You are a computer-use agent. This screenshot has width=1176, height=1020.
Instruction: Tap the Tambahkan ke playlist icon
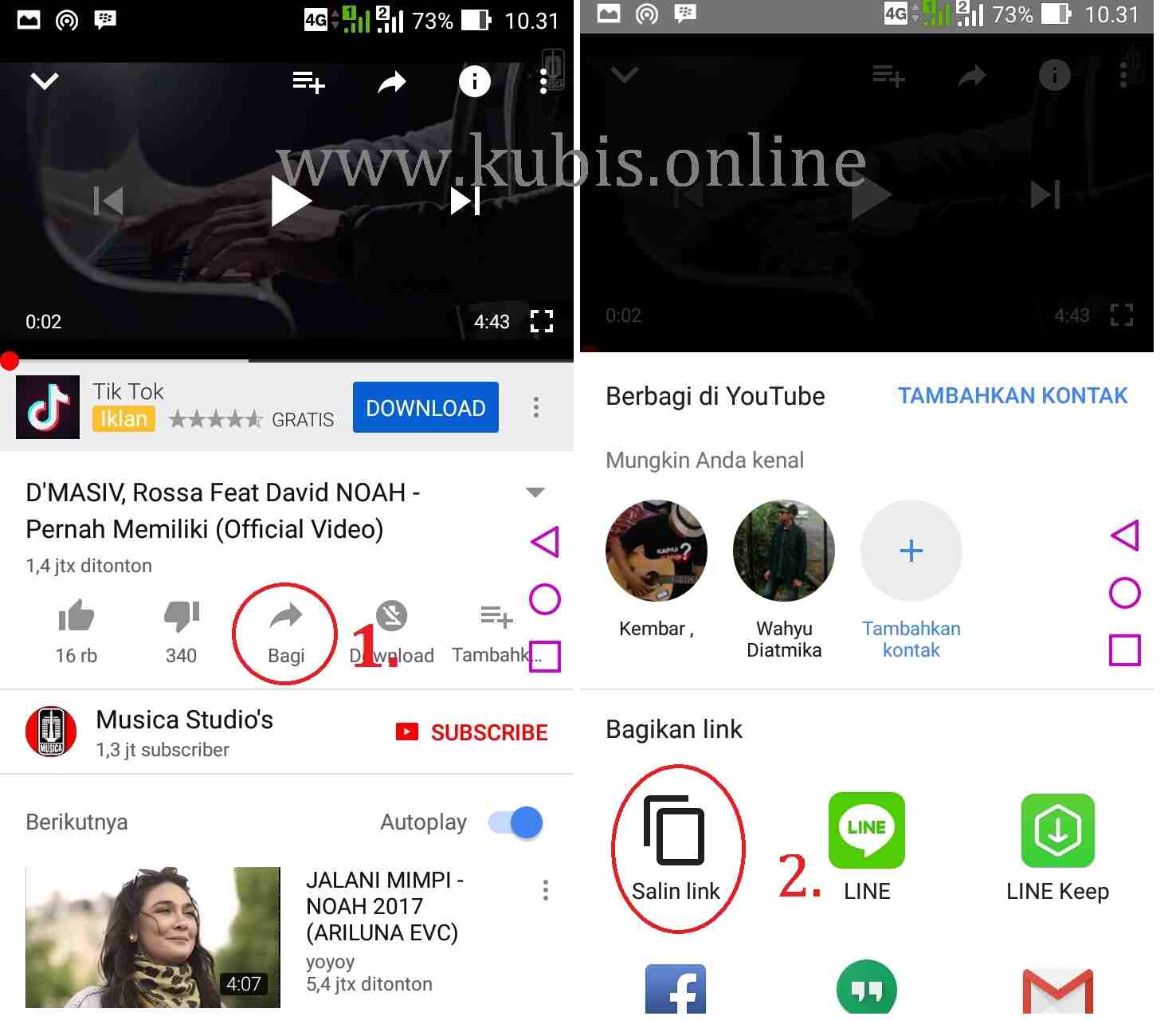[x=496, y=616]
